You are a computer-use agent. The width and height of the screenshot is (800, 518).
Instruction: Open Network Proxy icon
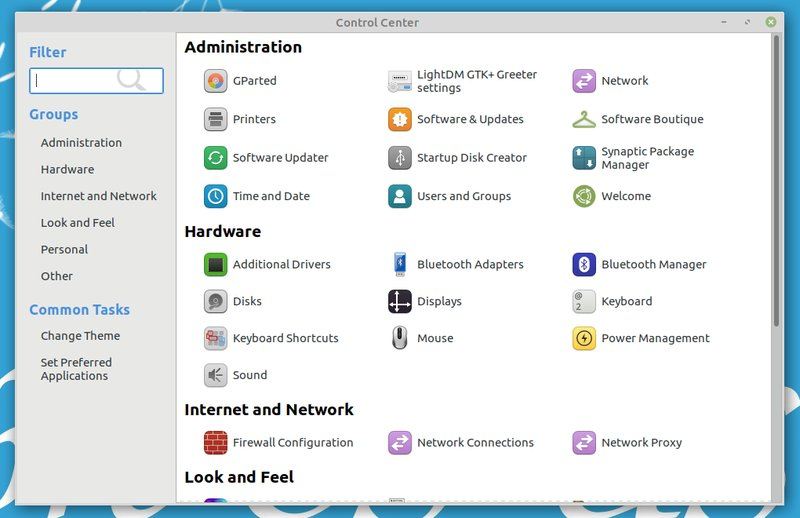584,442
